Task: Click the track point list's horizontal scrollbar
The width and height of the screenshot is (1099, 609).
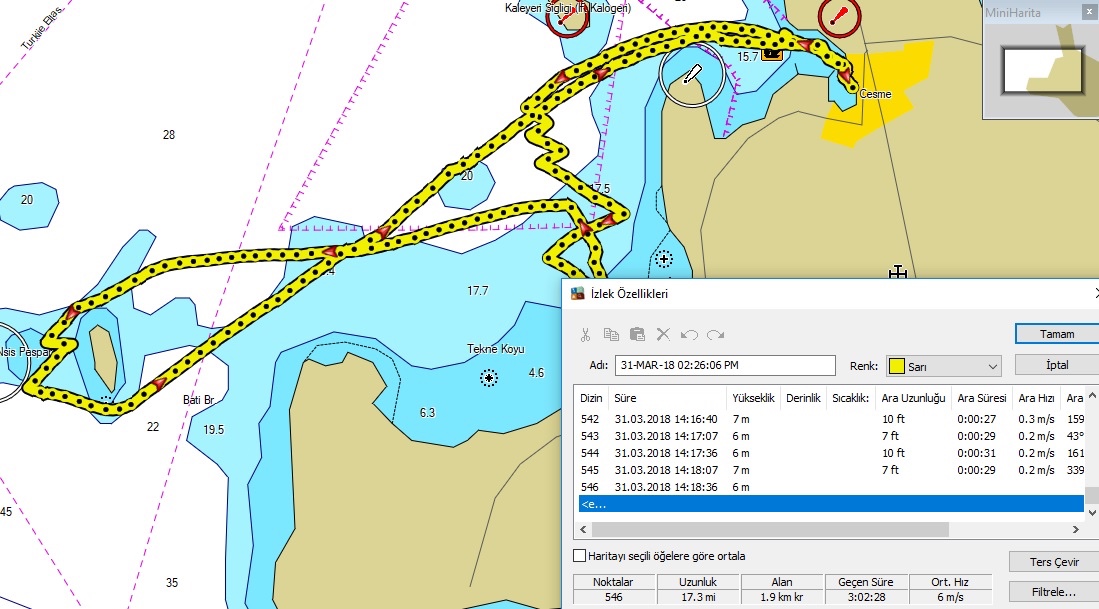Action: (770, 529)
